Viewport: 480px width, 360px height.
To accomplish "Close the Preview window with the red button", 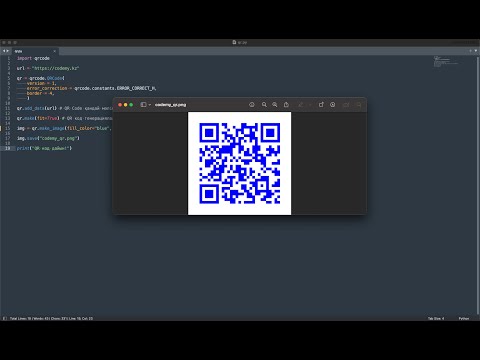I will point(120,105).
